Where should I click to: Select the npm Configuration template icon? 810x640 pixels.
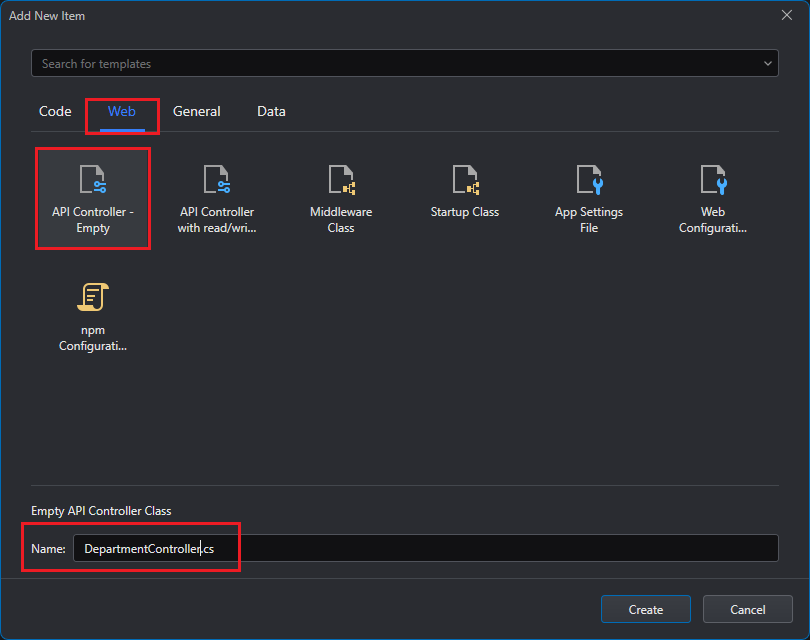[x=93, y=298]
